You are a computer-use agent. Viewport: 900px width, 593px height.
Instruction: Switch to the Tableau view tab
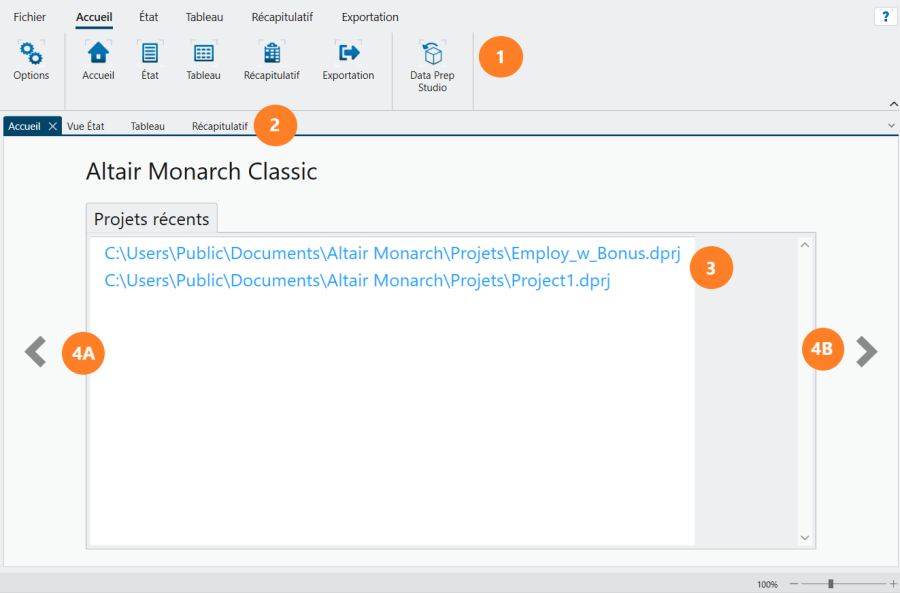[148, 126]
